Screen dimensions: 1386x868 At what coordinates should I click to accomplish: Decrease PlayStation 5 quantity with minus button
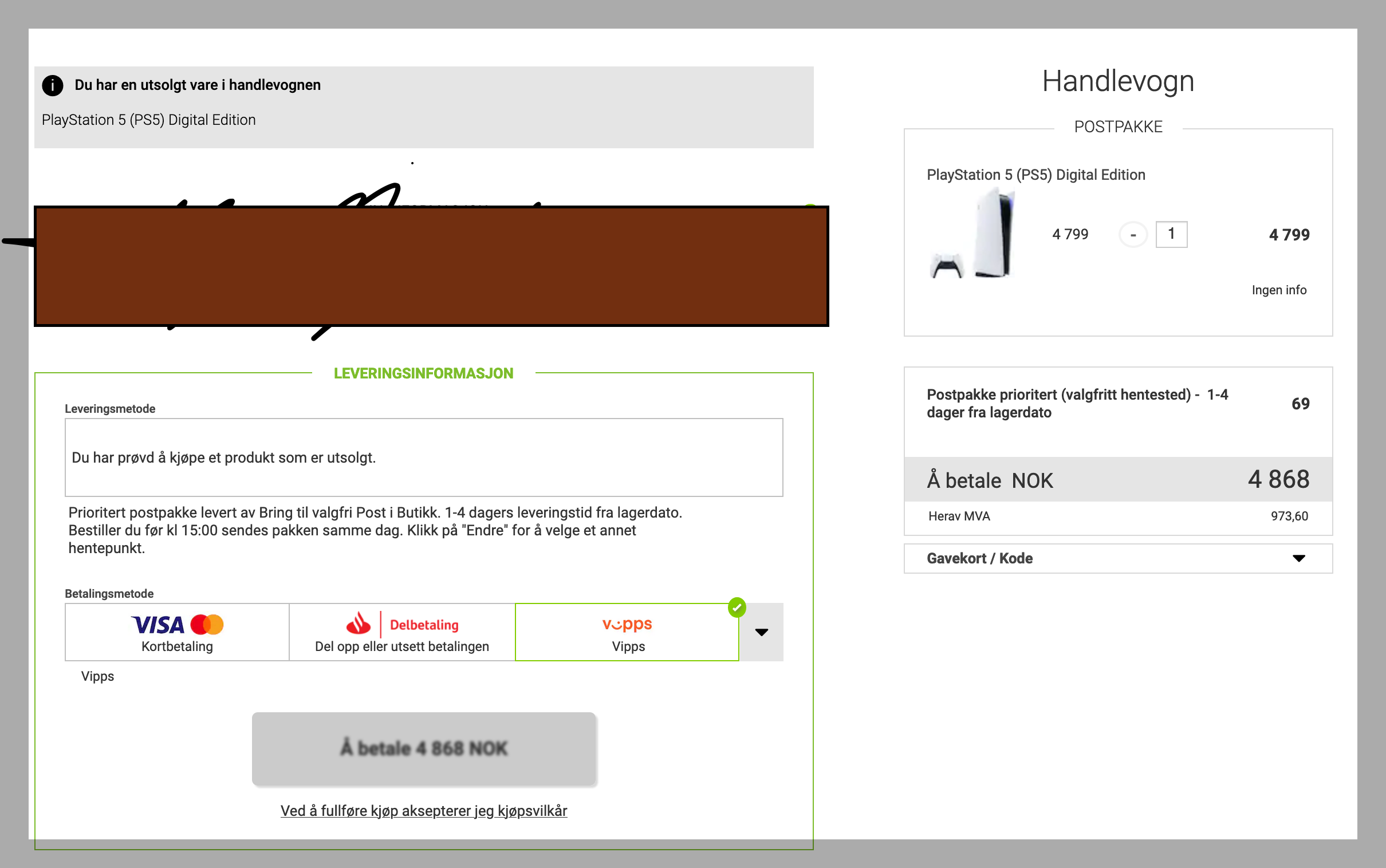coord(1133,235)
